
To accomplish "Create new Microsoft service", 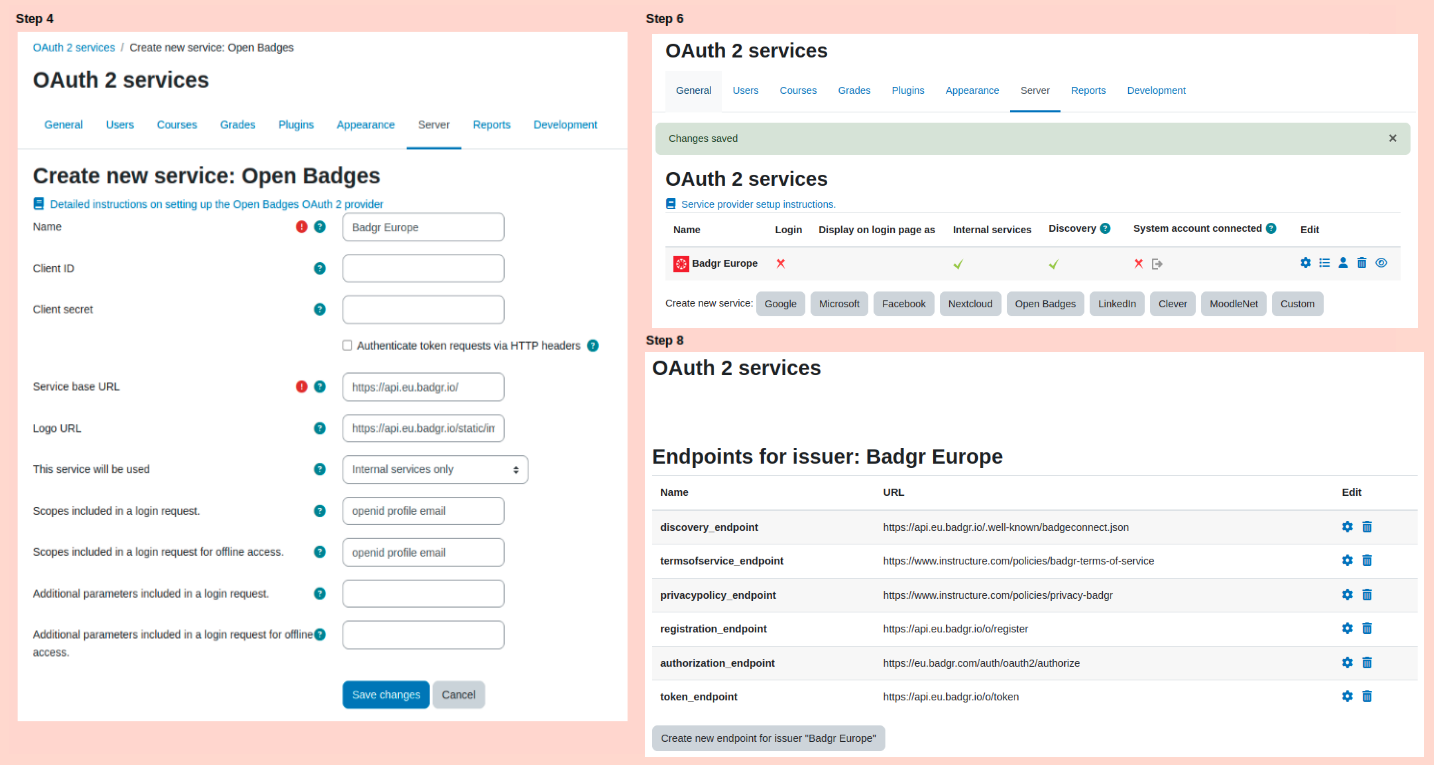I will [x=840, y=304].
